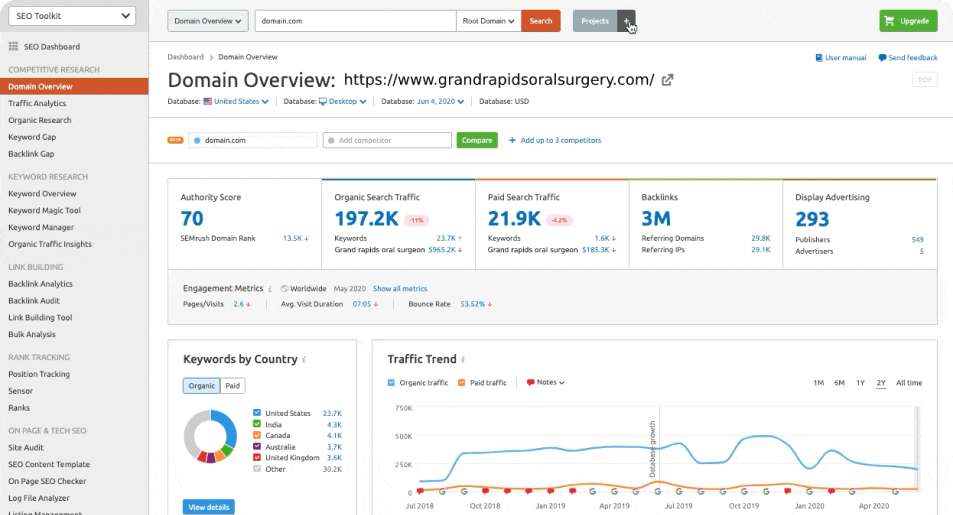Image resolution: width=953 pixels, height=515 pixels.
Task: Select the 6M time range
Action: pos(839,383)
